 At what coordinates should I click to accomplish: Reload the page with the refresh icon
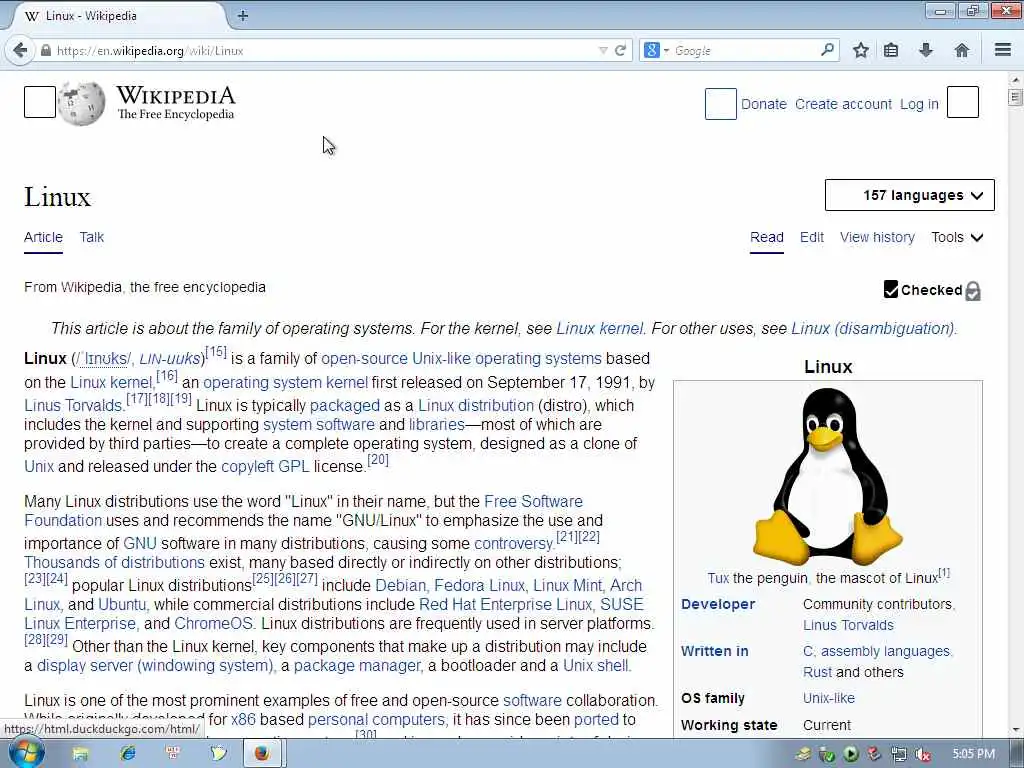pyautogui.click(x=620, y=50)
